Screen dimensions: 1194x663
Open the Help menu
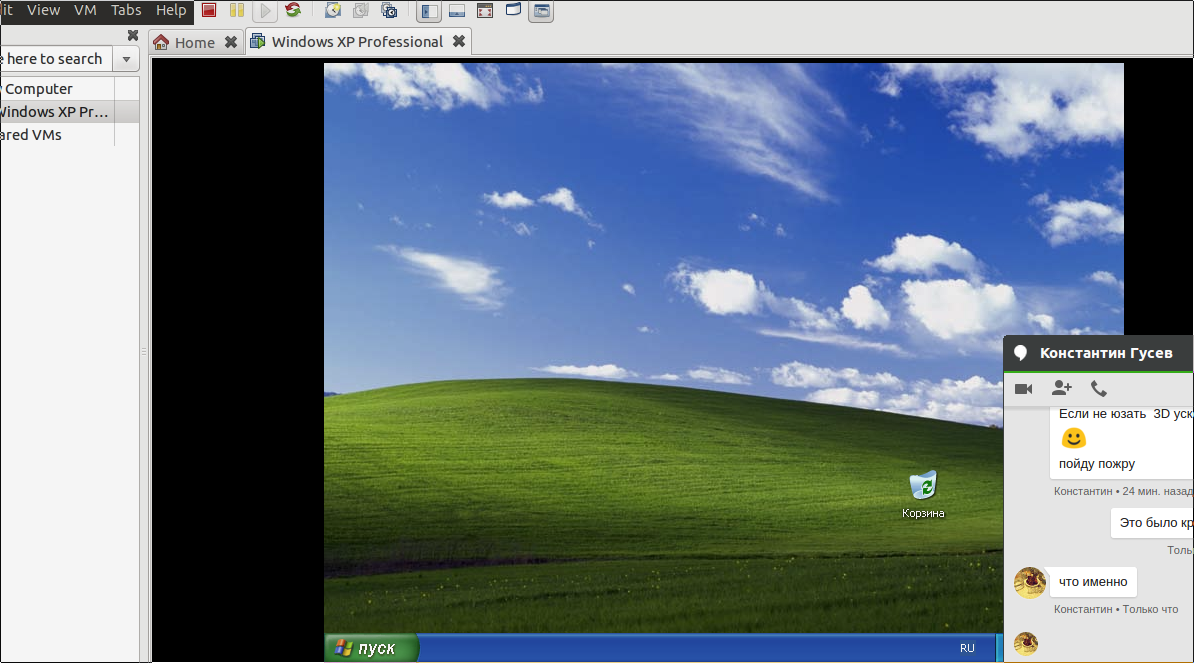click(x=171, y=10)
